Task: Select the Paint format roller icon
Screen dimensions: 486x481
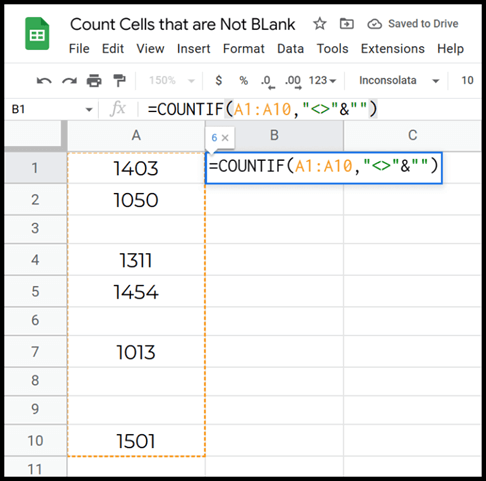Action: coord(119,81)
